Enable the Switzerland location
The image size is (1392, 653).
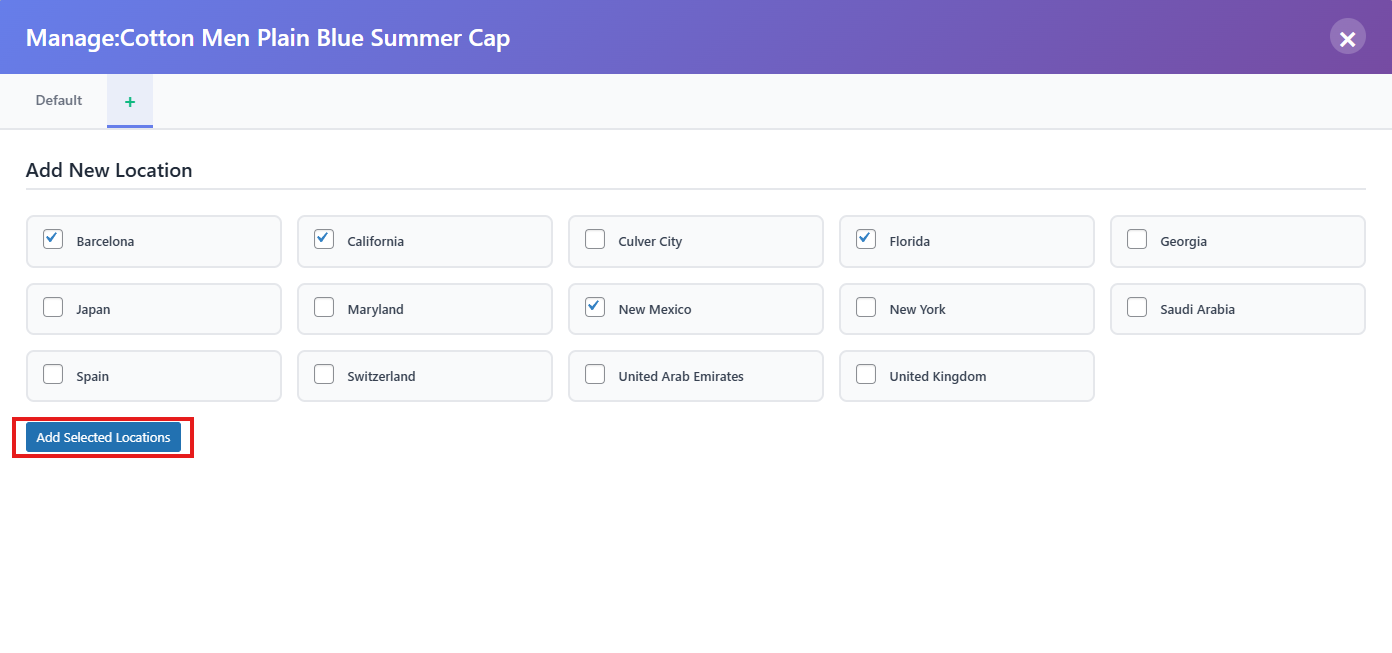(x=324, y=375)
